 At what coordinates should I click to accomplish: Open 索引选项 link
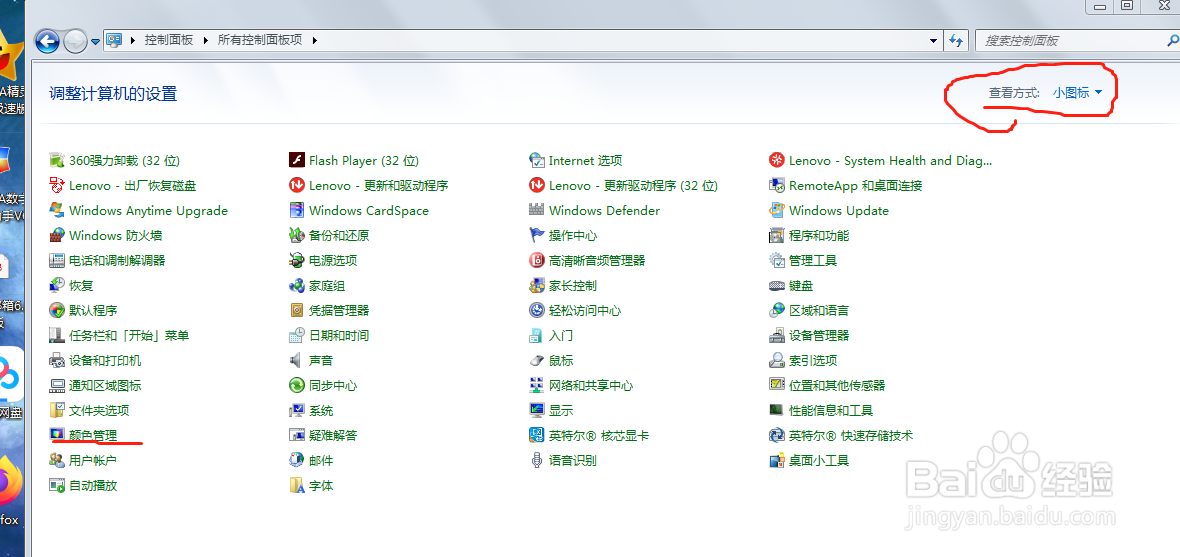813,361
